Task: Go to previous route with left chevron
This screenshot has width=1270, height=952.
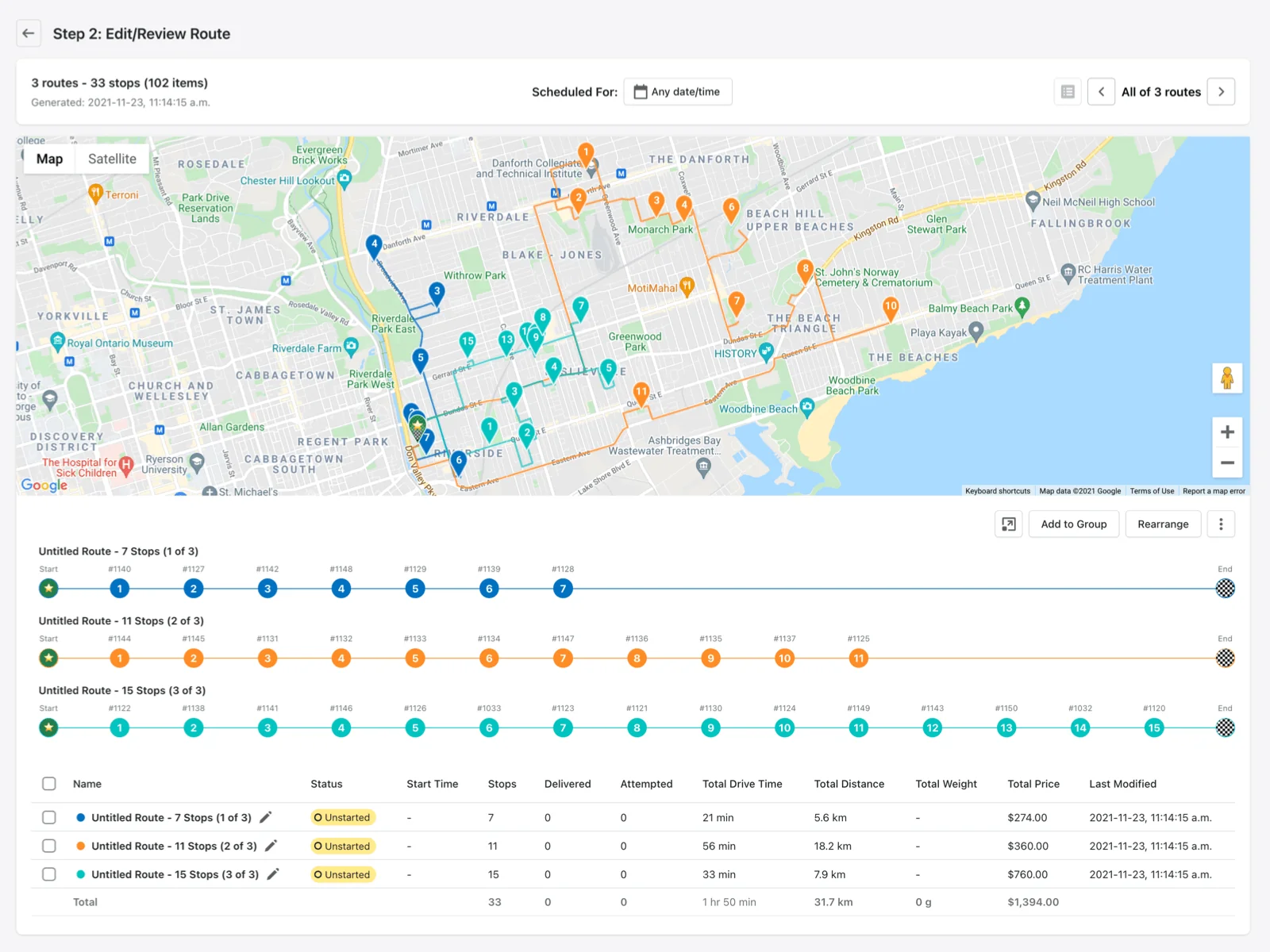Action: [x=1101, y=92]
